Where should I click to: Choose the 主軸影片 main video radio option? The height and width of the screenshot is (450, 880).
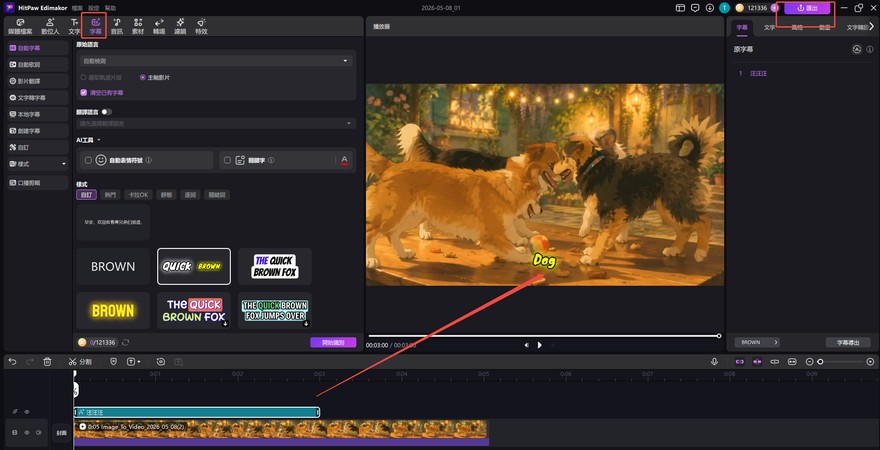pyautogui.click(x=143, y=77)
